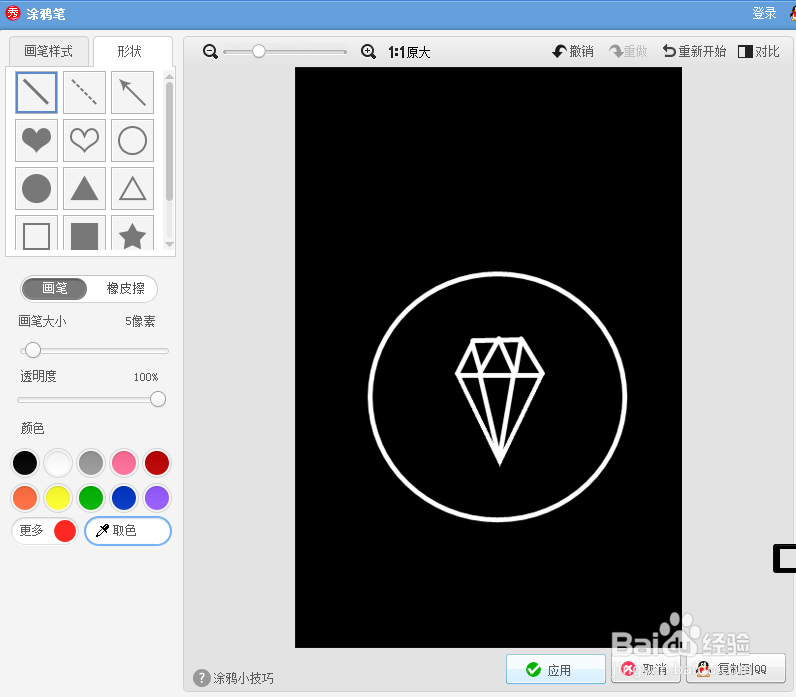Viewport: 796px width, 697px height.
Task: Select the arrow shape
Action: tap(132, 92)
